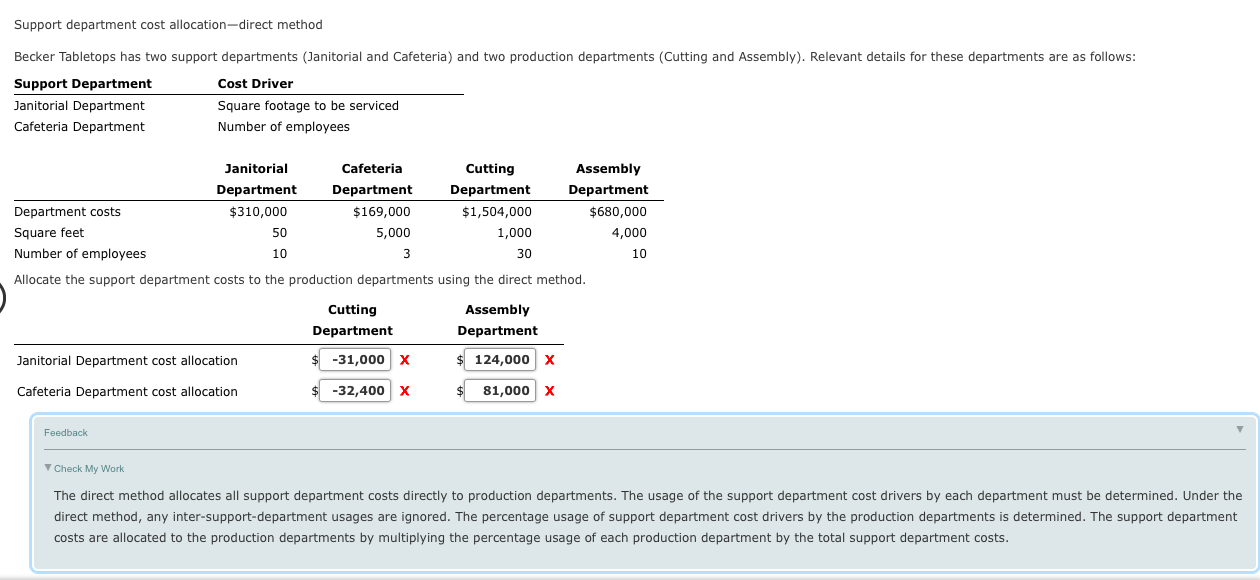Image resolution: width=1260 pixels, height=580 pixels.
Task: Click the Assembly Department column heading
Action: coord(497,320)
